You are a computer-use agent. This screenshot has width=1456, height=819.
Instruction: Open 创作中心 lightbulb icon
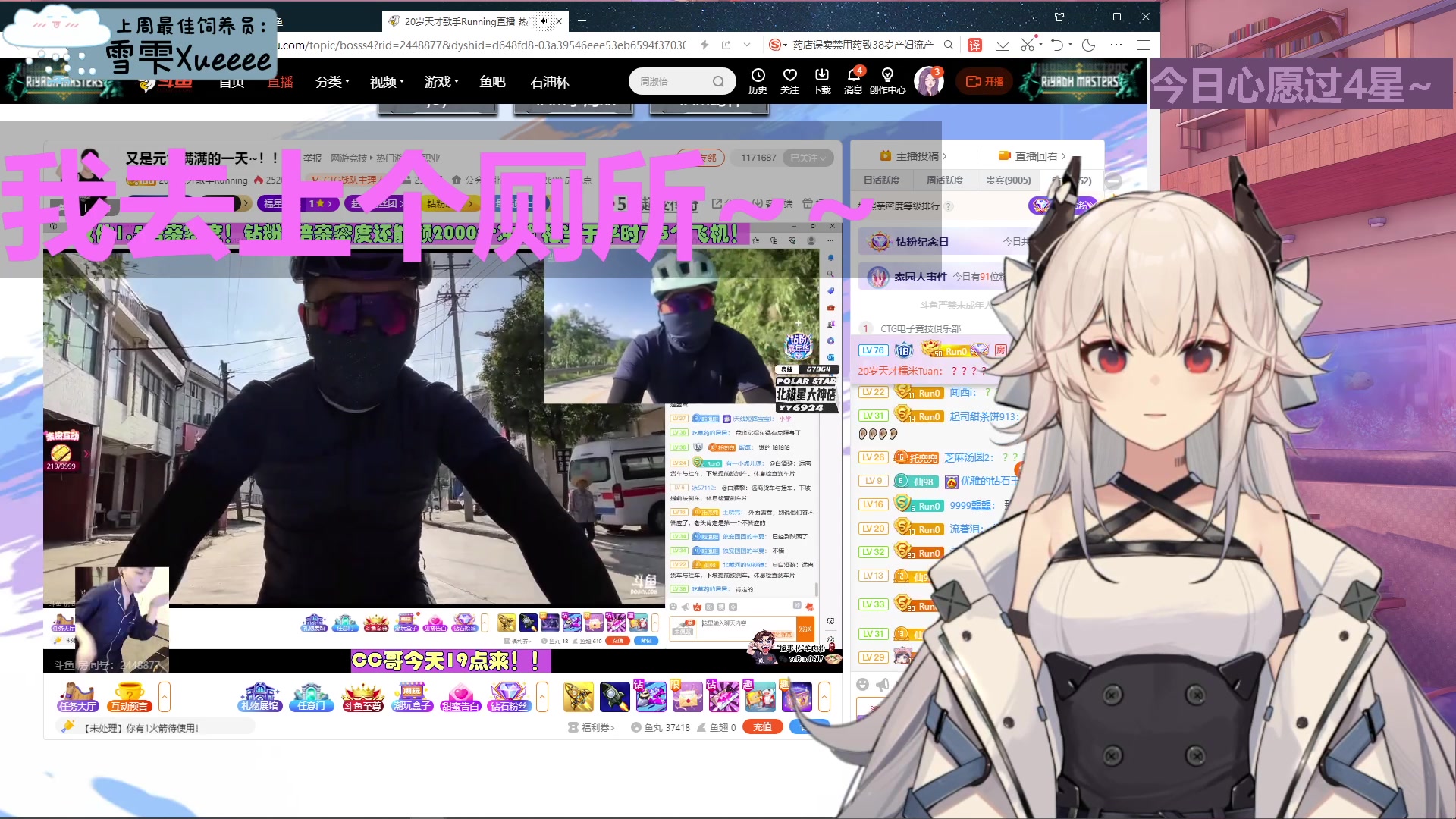coord(887,81)
